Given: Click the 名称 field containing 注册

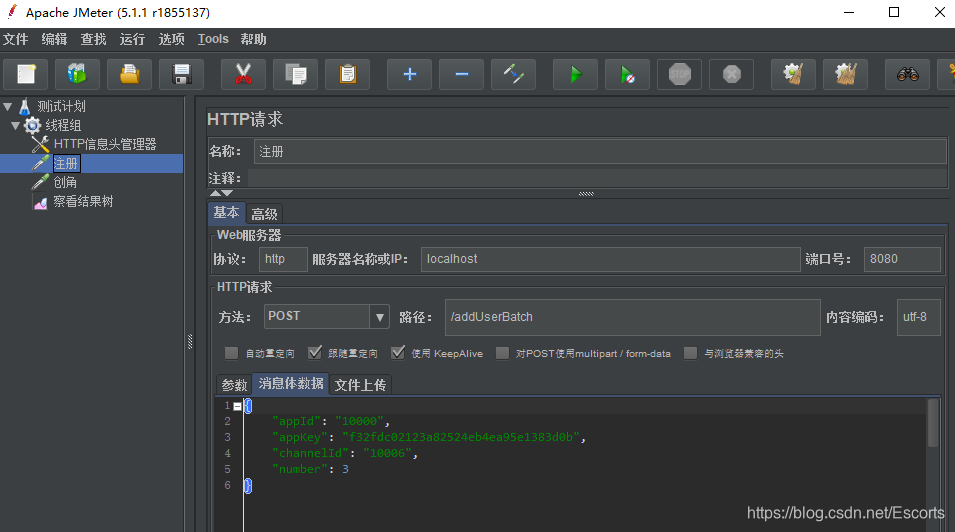Looking at the screenshot, I should pos(600,152).
